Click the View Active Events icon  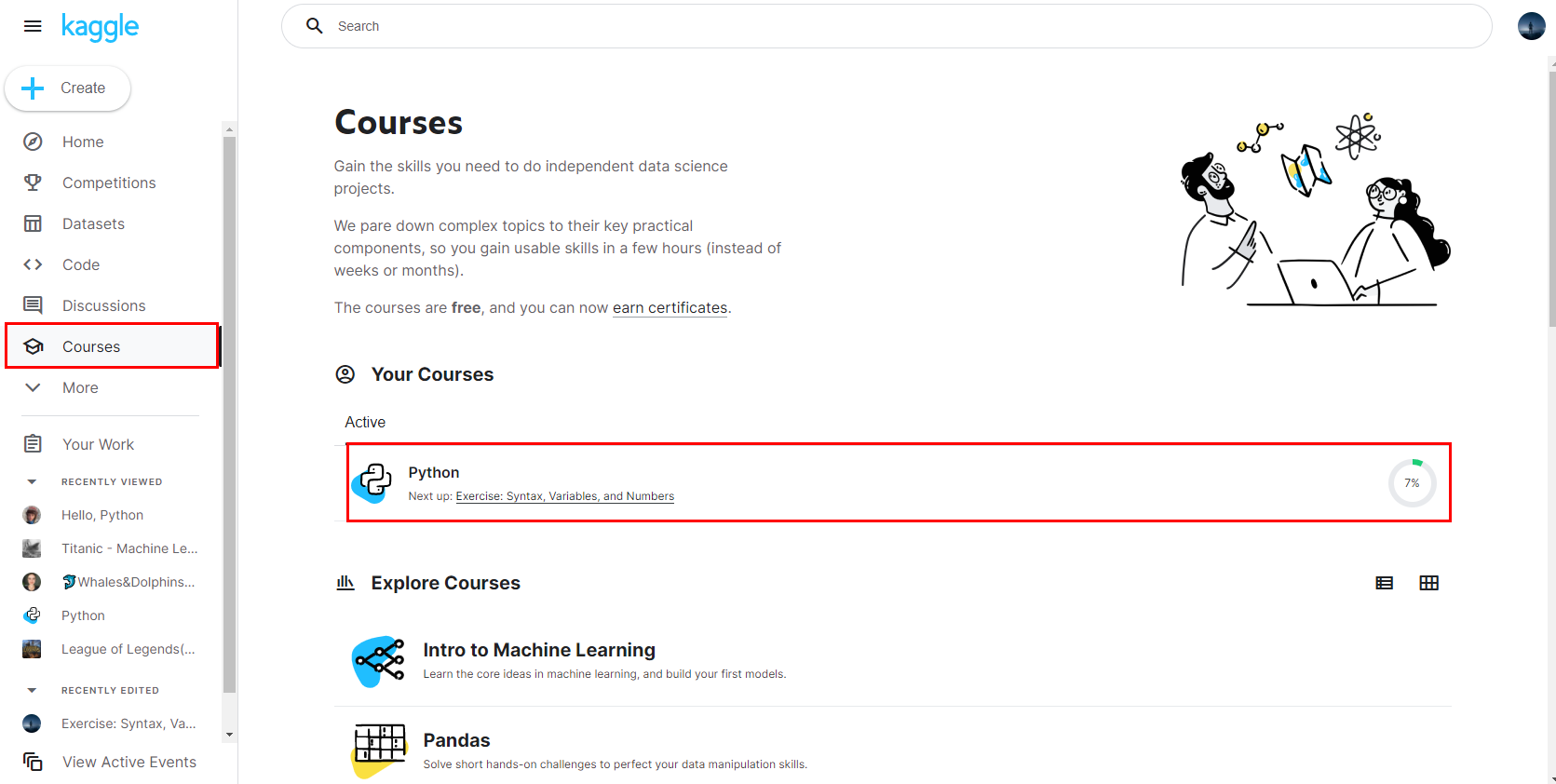click(33, 762)
